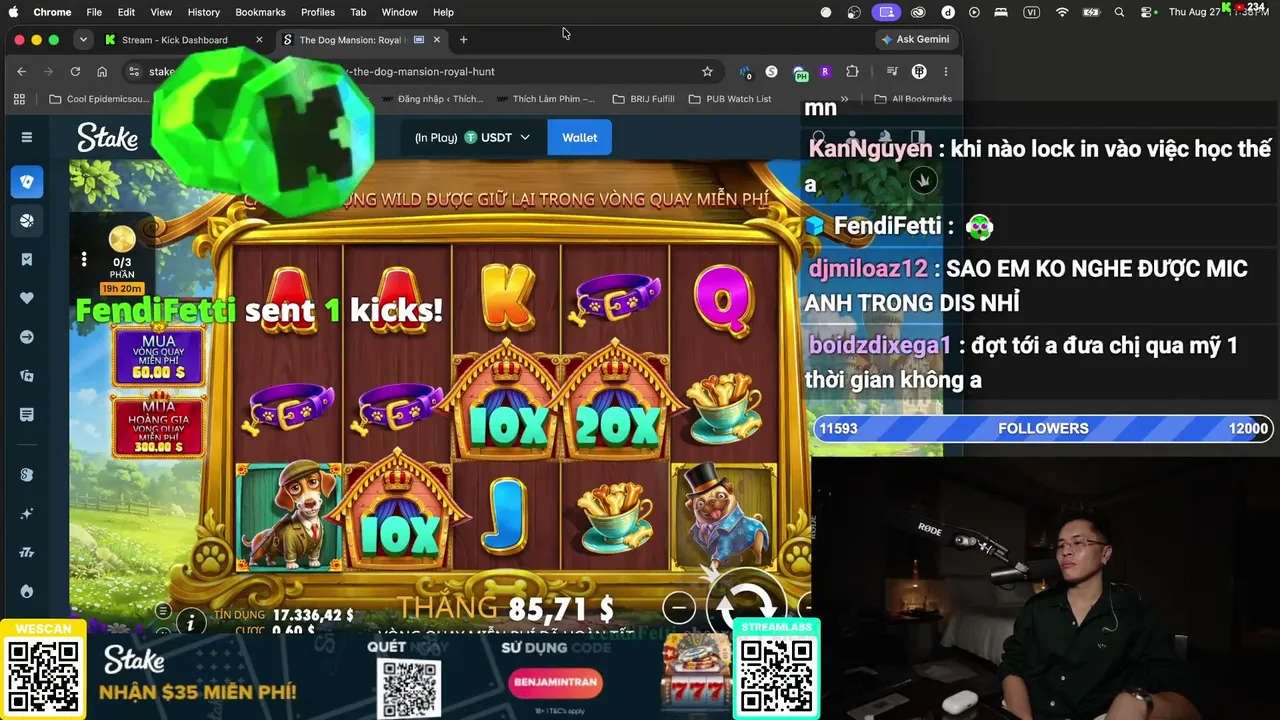This screenshot has width=1280, height=720.
Task: Open the Sports basketball icon in sidebar
Action: click(27, 220)
